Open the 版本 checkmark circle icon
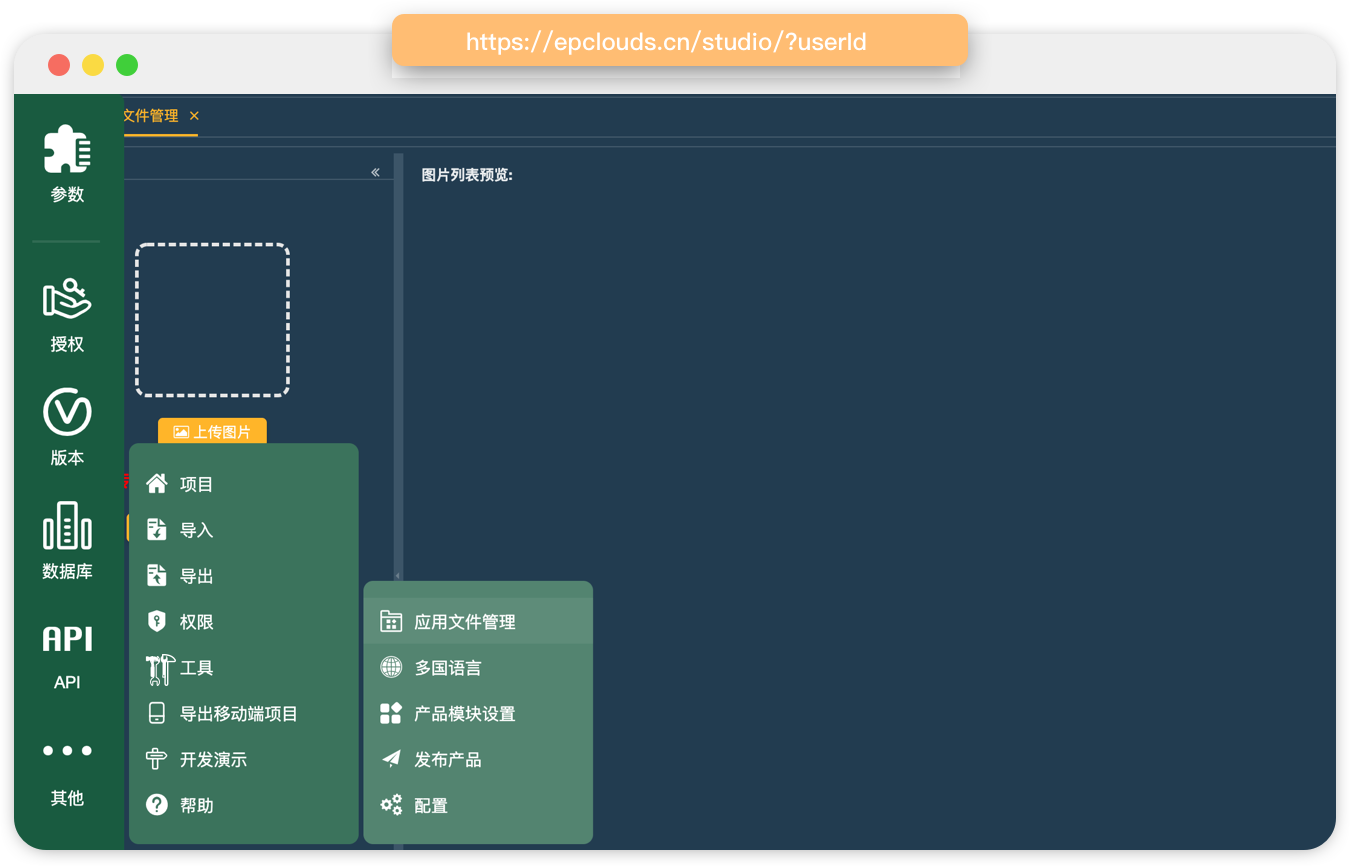Screen dimensions: 1350x866 click(67, 412)
